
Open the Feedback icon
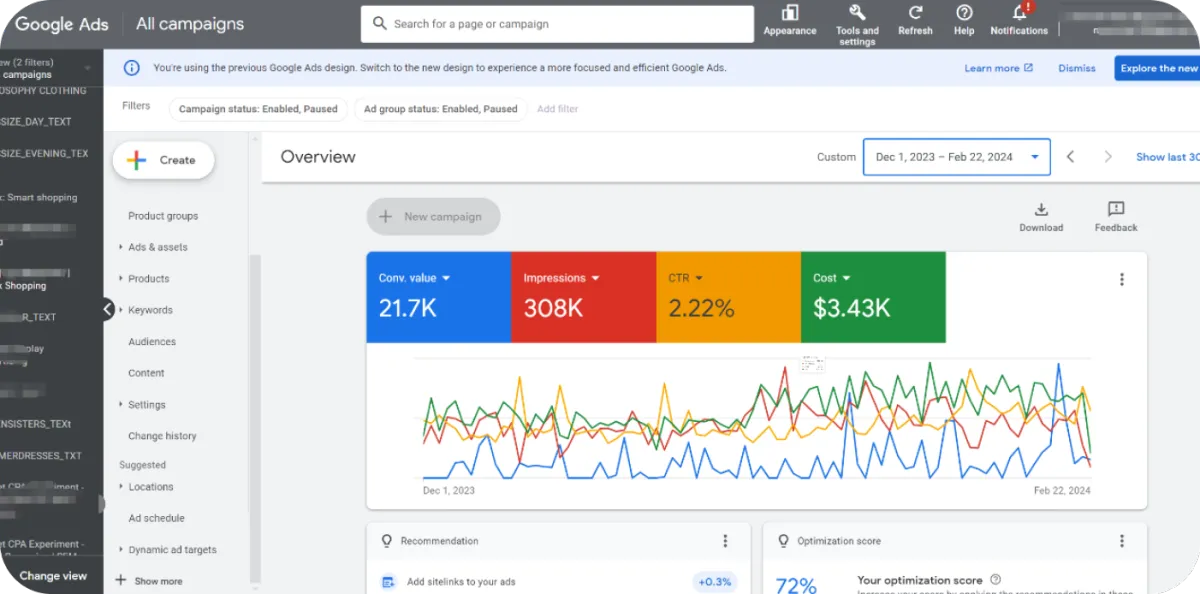[x=1116, y=210]
